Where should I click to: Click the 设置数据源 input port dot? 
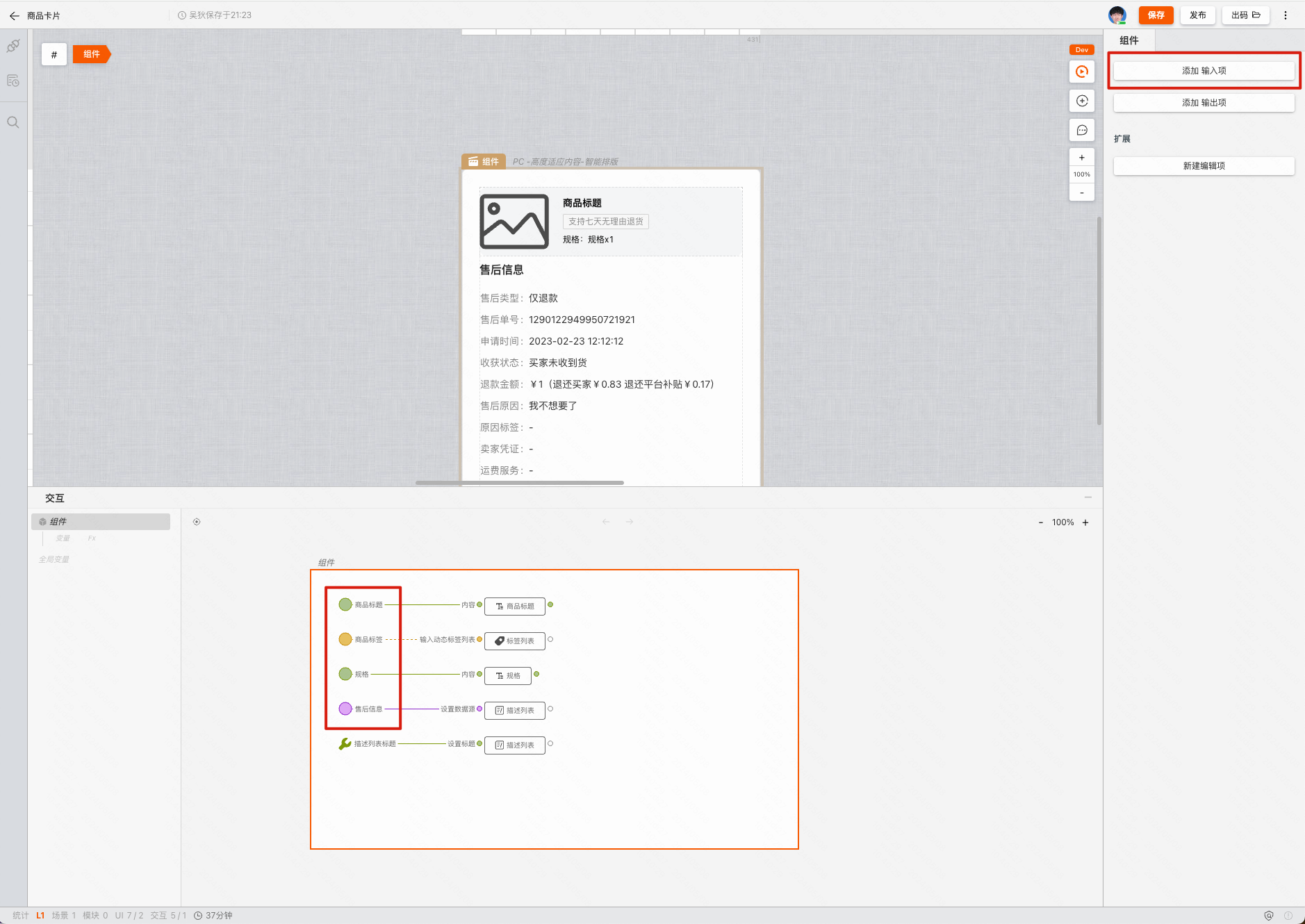coord(479,709)
